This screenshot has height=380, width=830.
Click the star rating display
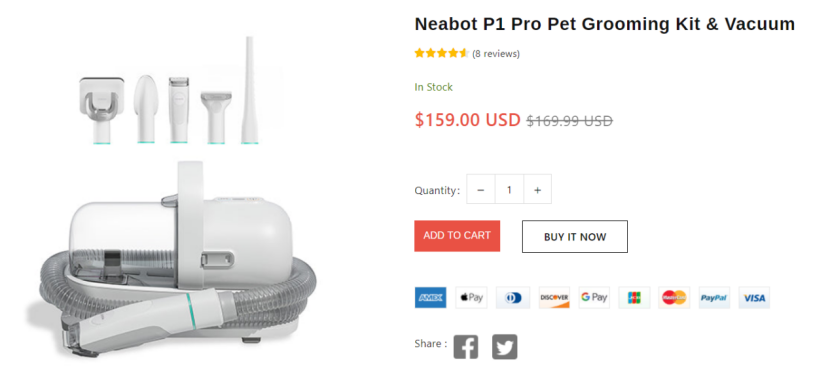[x=442, y=53]
